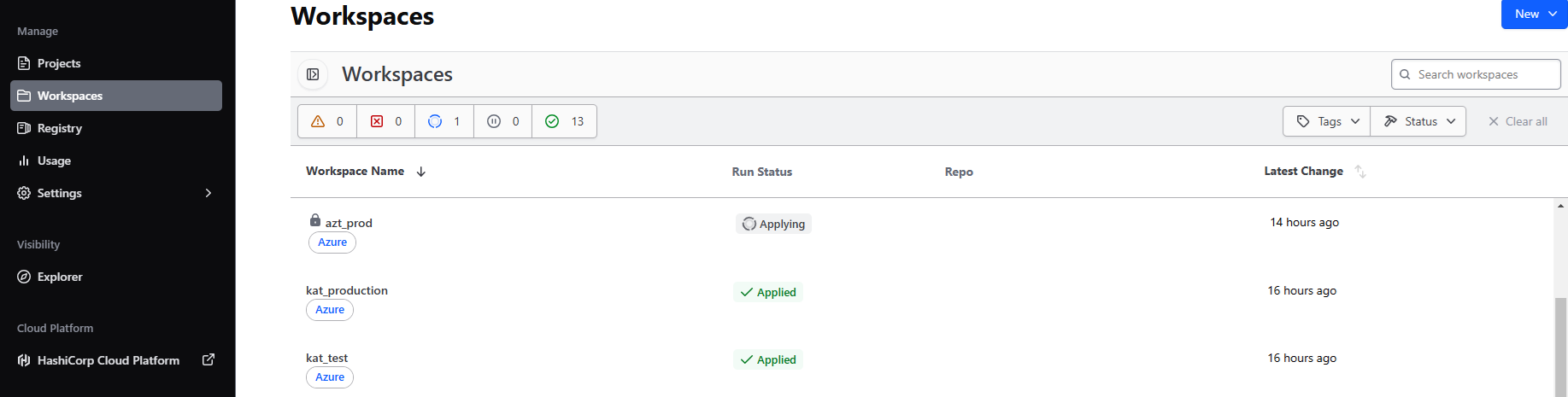This screenshot has width=1568, height=397.
Task: Clear all applied filters
Action: [1518, 121]
